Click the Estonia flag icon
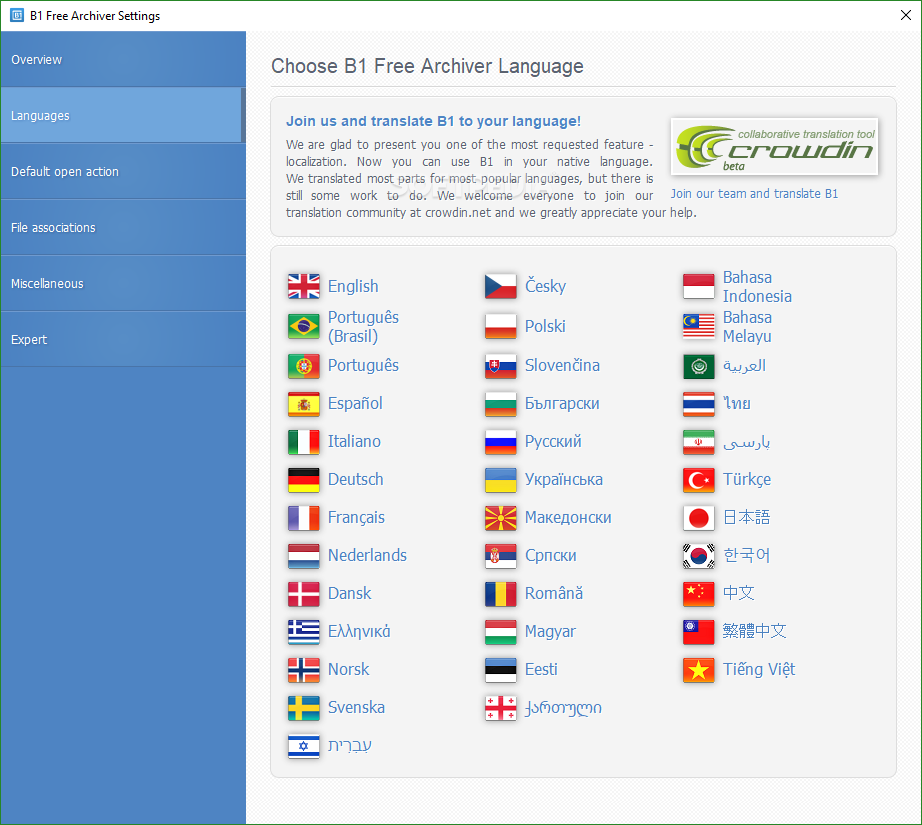Screen dimensions: 922x825 [x=500, y=670]
